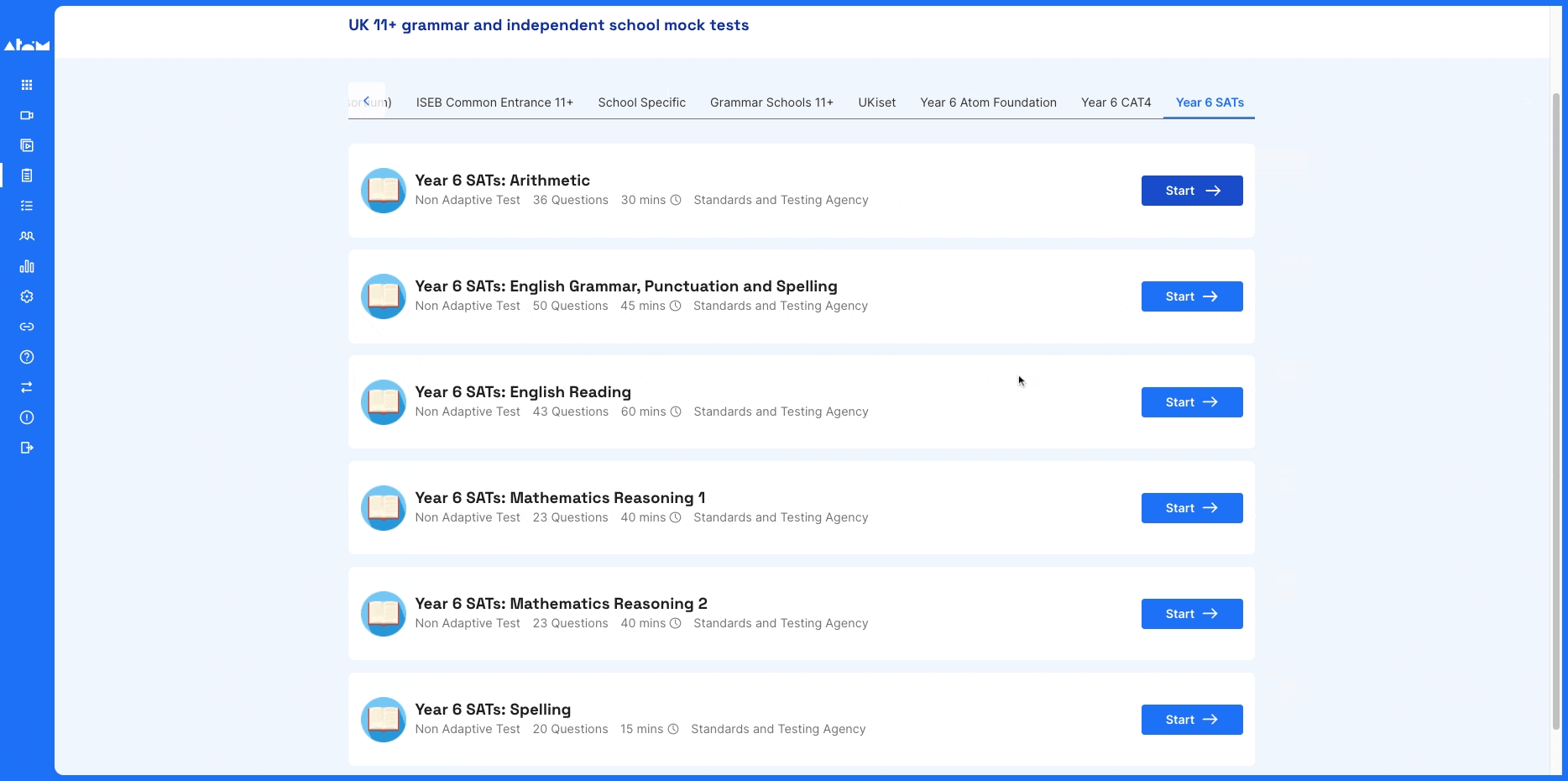Click clock icon beside 45 mins
Screen dimensions: 1568x781
point(675,306)
